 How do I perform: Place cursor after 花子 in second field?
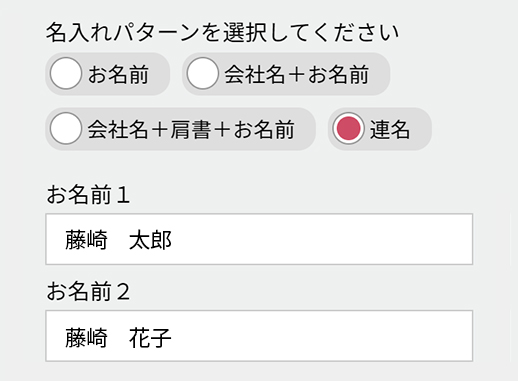173,337
